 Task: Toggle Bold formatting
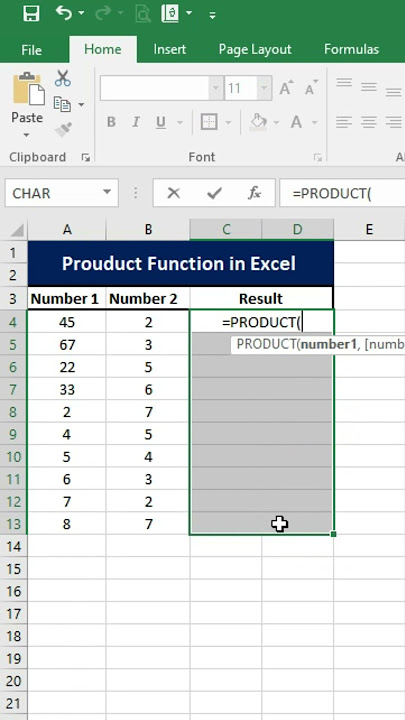tap(111, 122)
